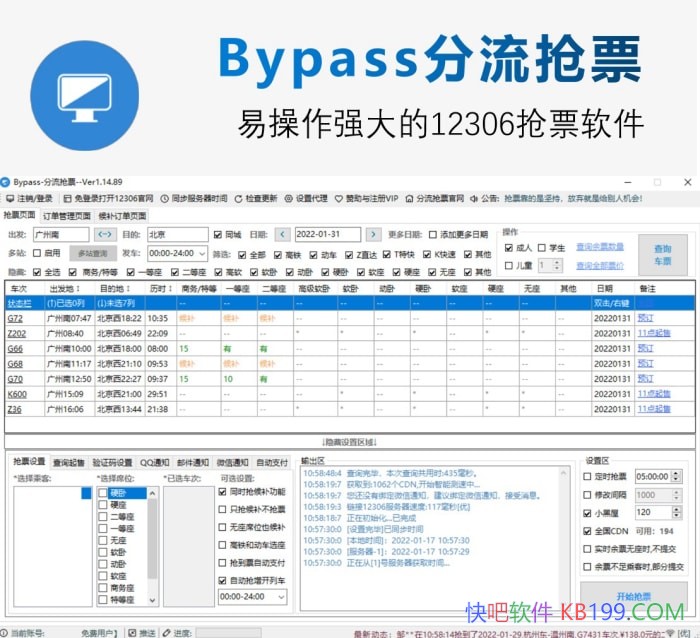Click 赞助与注册VIP in the toolbar
This screenshot has height=638, width=700.
[371, 198]
